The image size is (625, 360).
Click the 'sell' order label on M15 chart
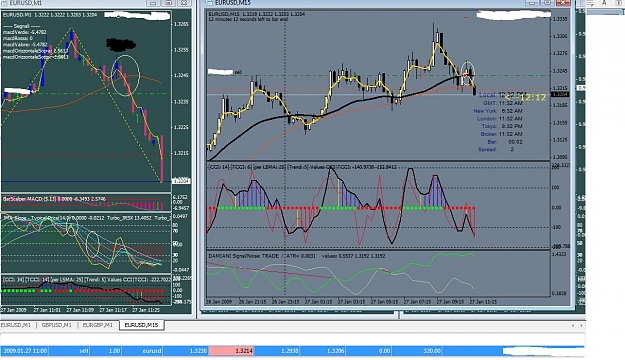click(x=238, y=72)
